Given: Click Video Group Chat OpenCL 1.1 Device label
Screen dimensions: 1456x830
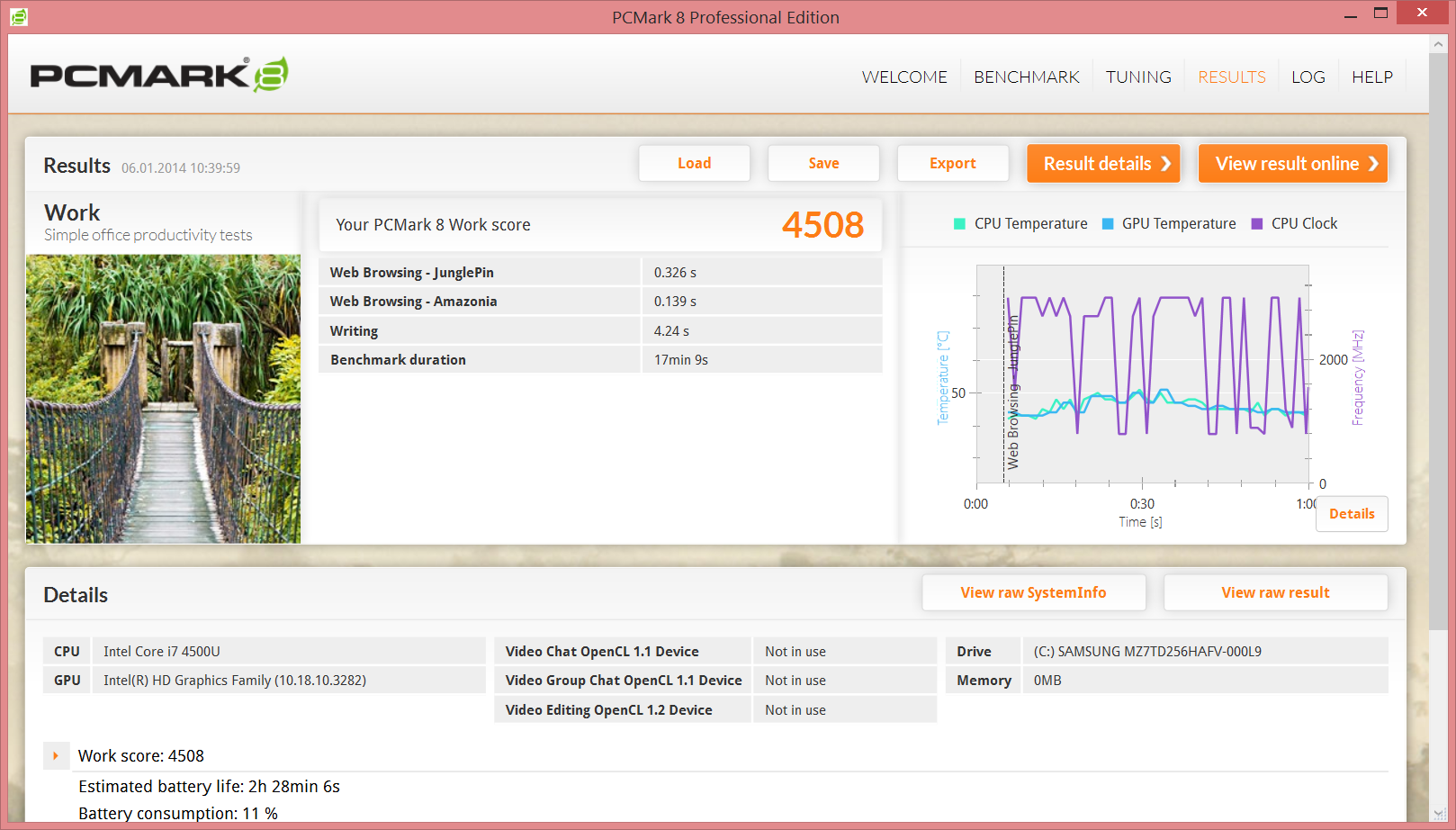Looking at the screenshot, I should tap(624, 680).
